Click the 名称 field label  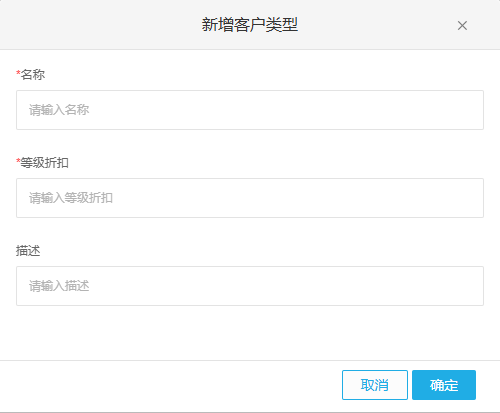[33, 75]
